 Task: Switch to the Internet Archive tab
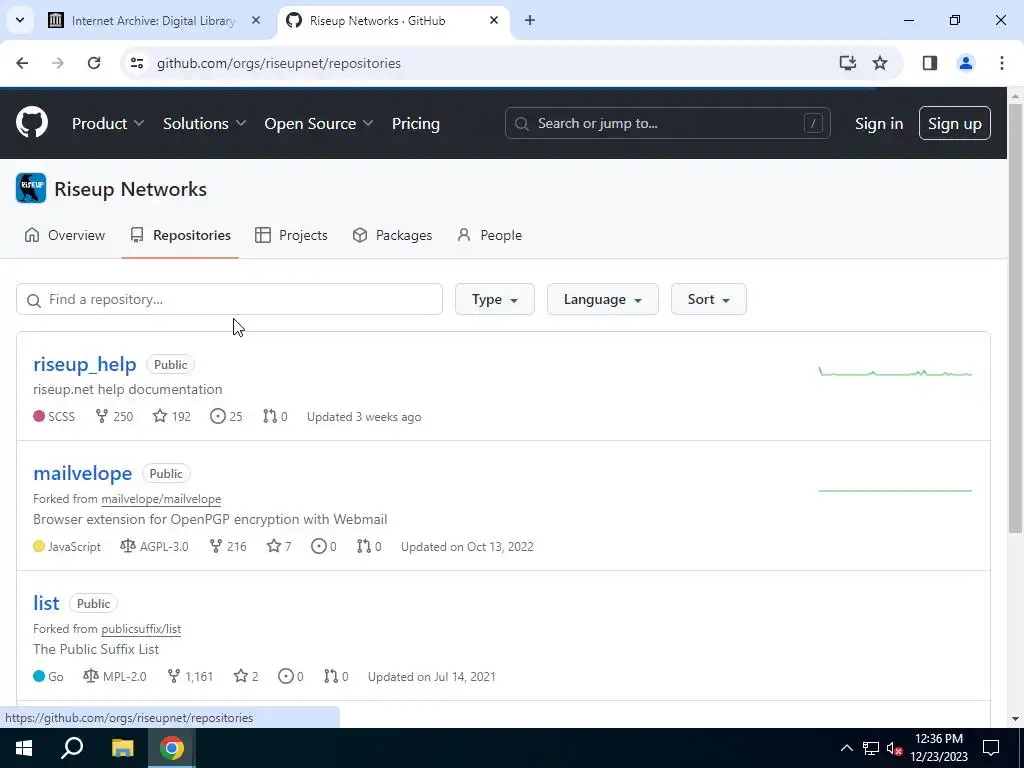tap(155, 21)
